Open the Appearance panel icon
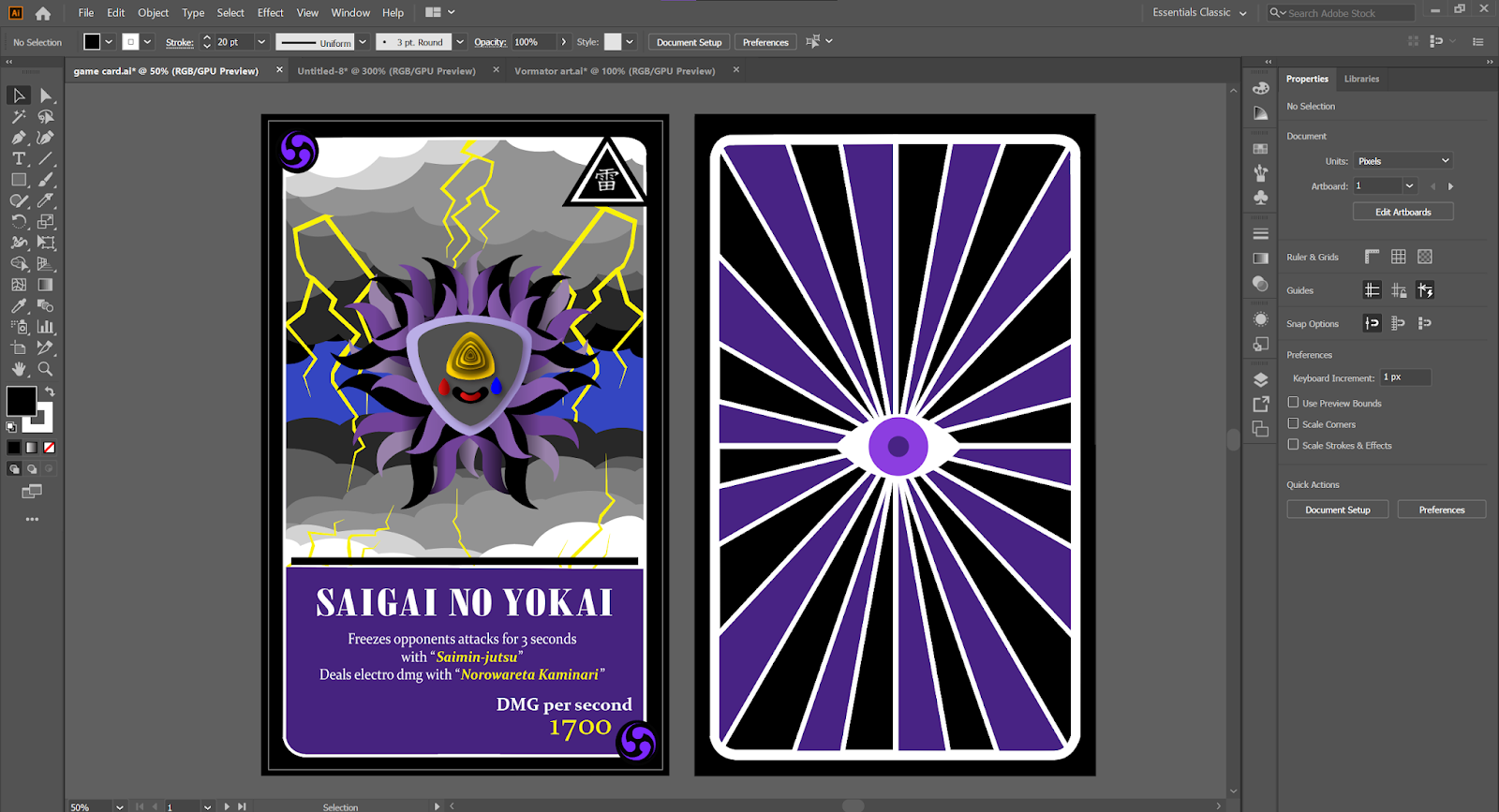This screenshot has width=1499, height=812. 1261,319
